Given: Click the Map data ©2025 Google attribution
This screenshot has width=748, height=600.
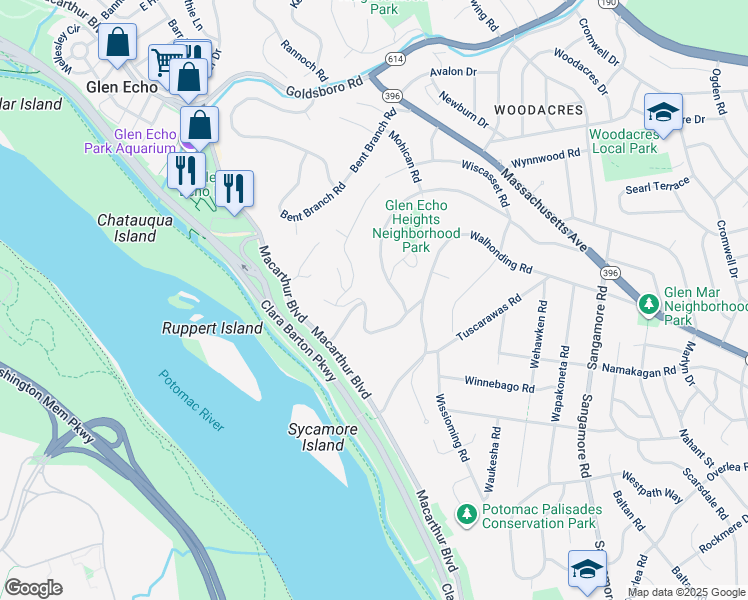Looking at the screenshot, I should [687, 593].
